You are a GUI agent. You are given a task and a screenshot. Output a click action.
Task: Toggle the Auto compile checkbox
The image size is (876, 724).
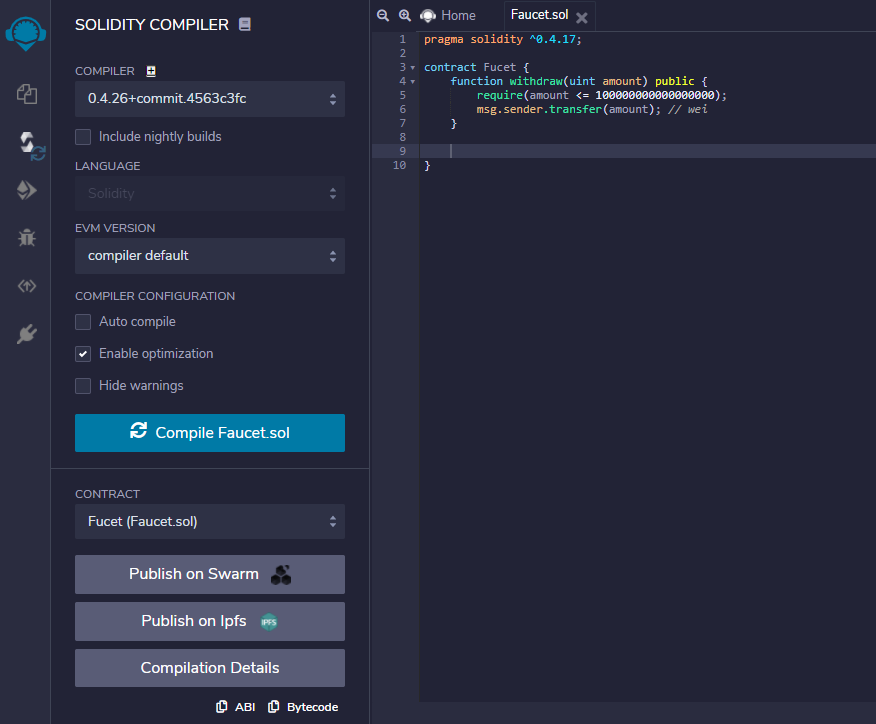(x=84, y=322)
